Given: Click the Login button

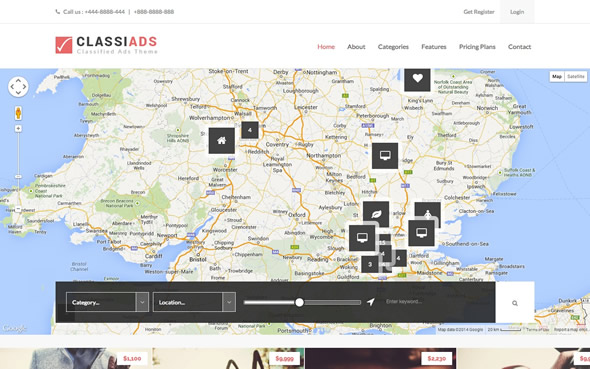Looking at the screenshot, I should coord(517,12).
